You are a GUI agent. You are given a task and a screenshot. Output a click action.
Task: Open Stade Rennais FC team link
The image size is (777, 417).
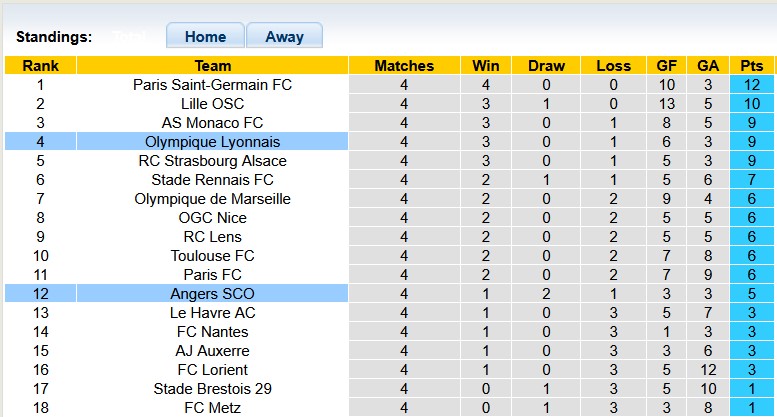tap(212, 180)
